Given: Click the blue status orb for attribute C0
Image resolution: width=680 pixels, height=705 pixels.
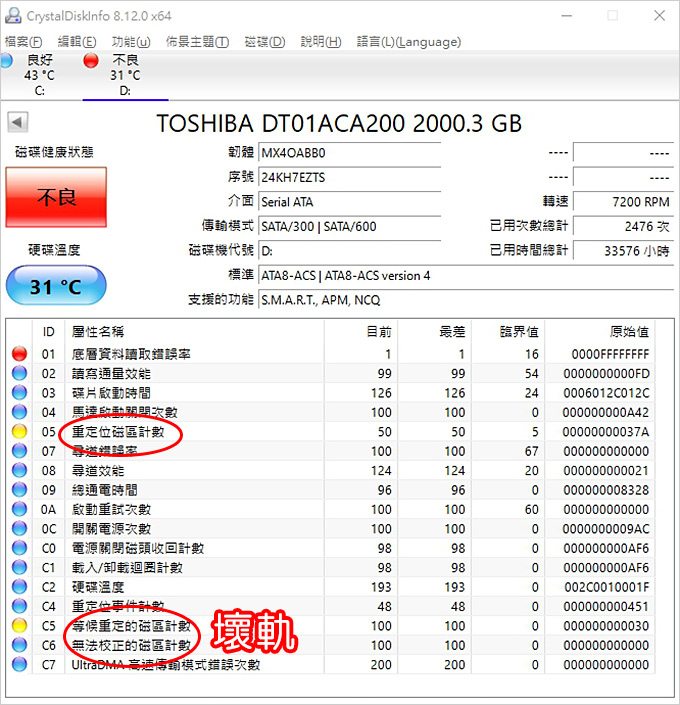Looking at the screenshot, I should tap(19, 548).
